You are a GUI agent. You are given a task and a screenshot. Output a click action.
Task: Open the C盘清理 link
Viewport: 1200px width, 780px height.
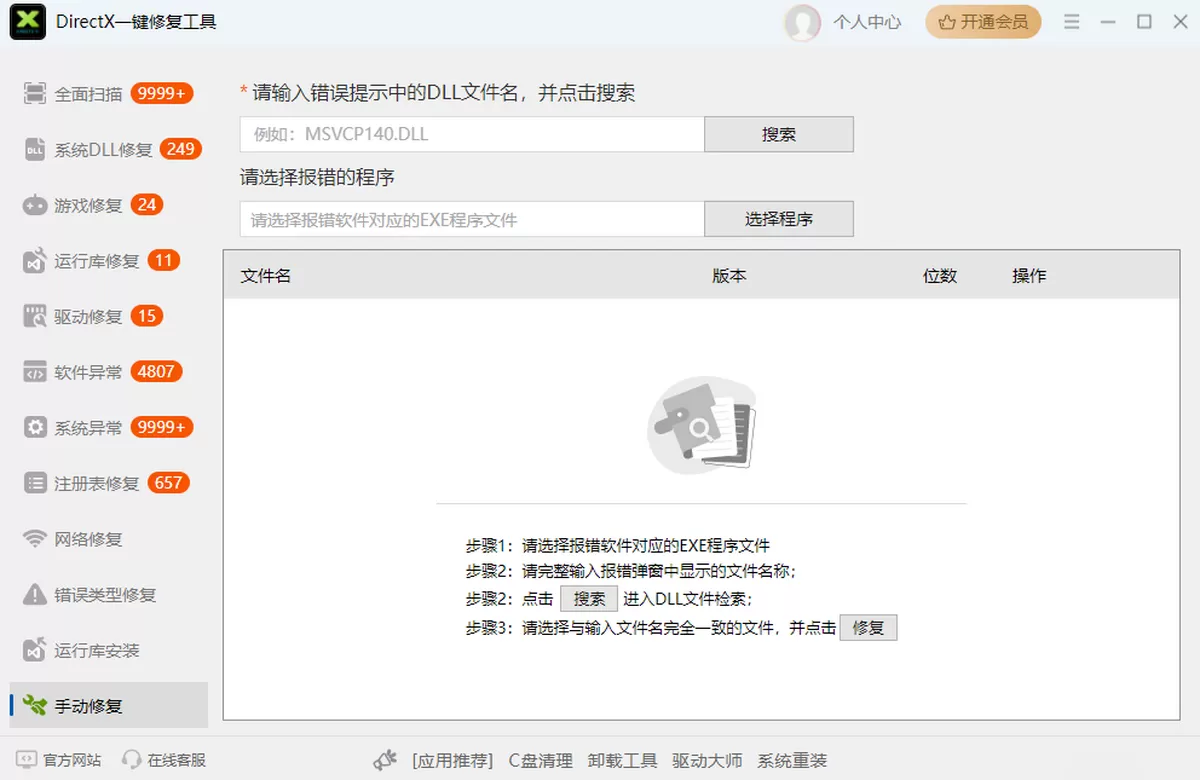click(541, 761)
